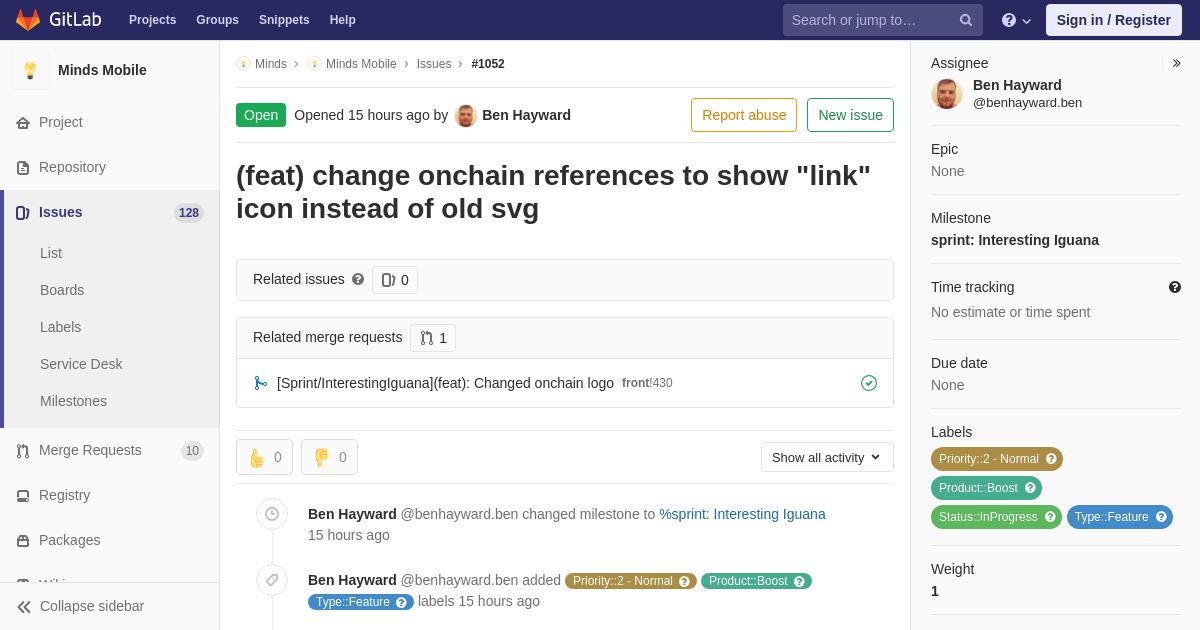
Task: Expand the Help menu dropdown in navbar
Action: (1016, 20)
